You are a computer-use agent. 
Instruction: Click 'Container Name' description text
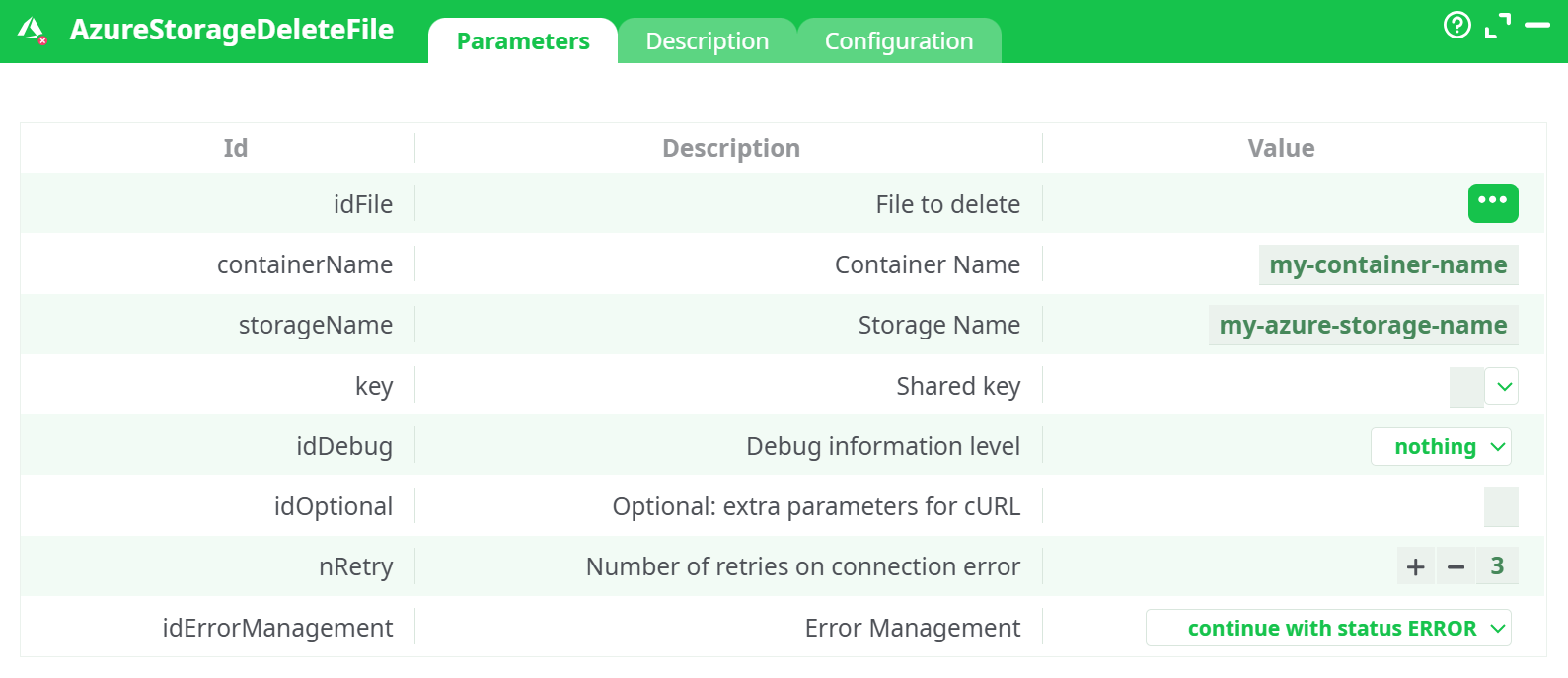tap(928, 264)
